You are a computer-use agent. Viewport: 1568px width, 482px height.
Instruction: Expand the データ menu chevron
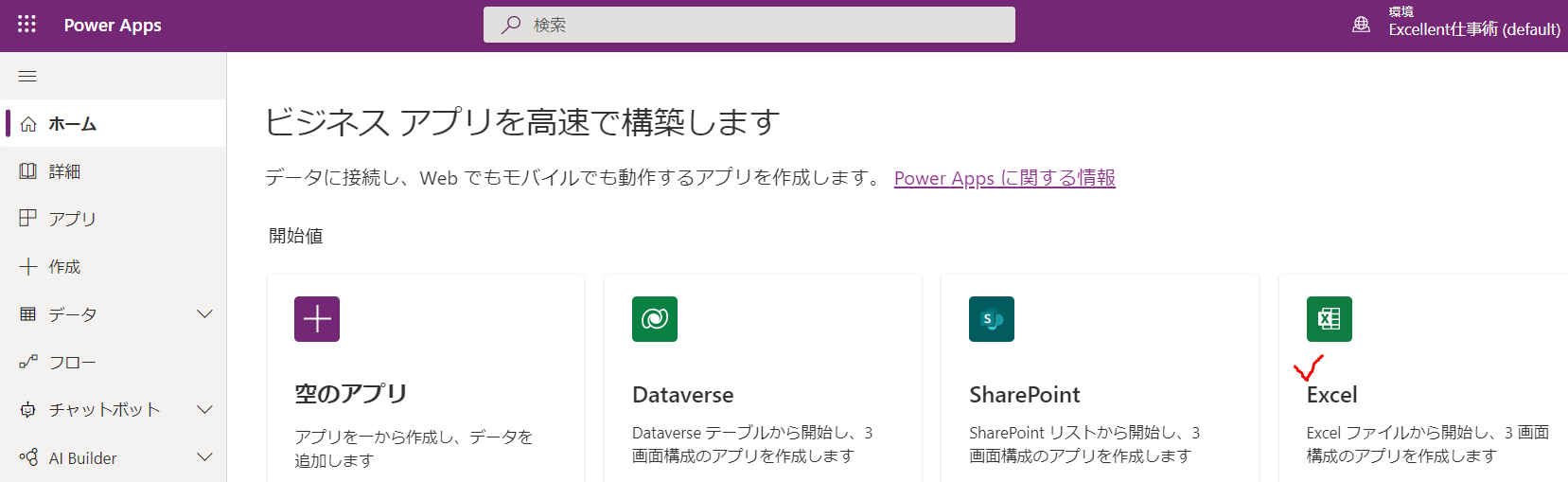204,314
